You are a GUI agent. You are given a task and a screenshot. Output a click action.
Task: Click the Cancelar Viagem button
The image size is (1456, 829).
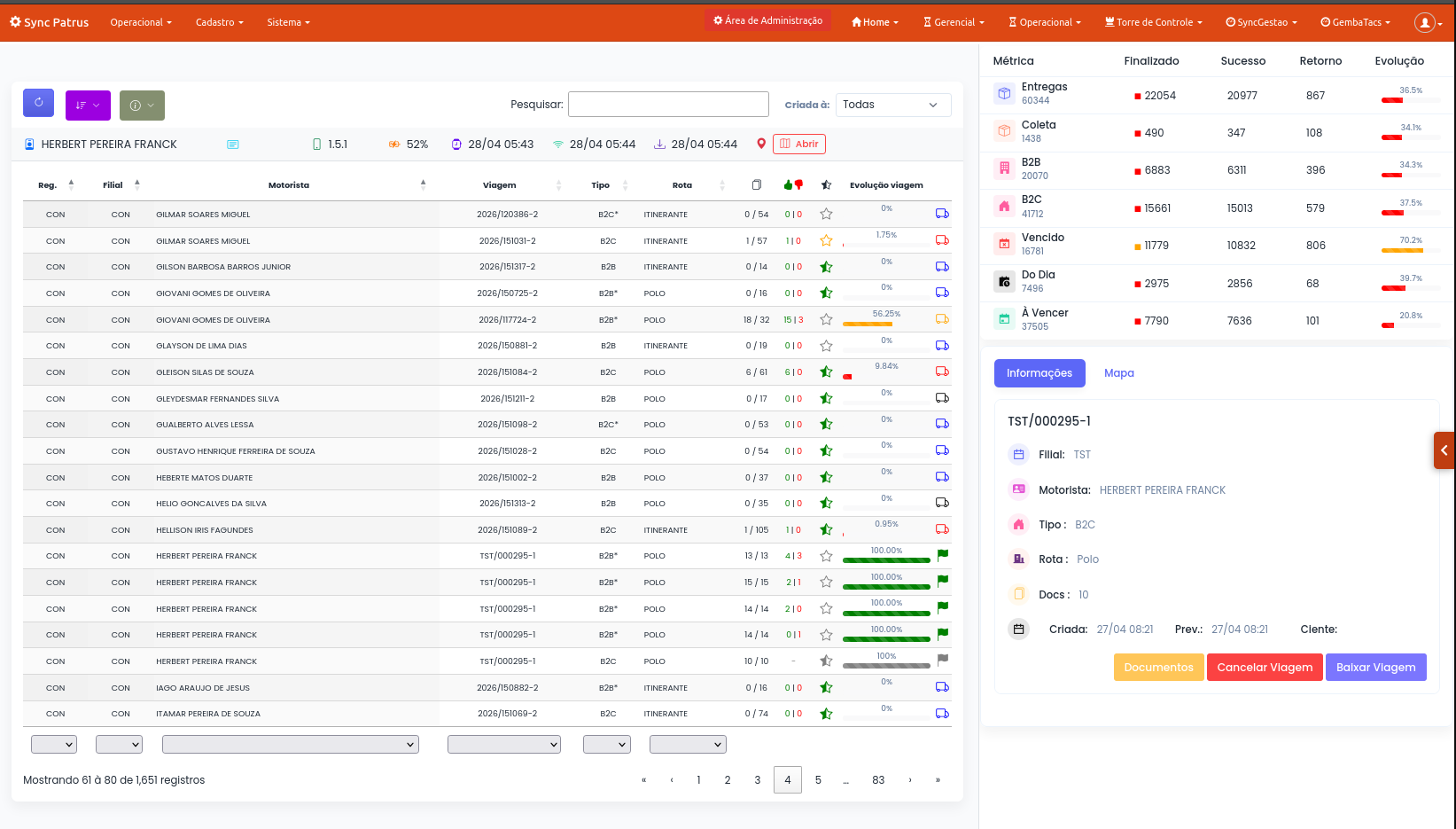[1265, 668]
